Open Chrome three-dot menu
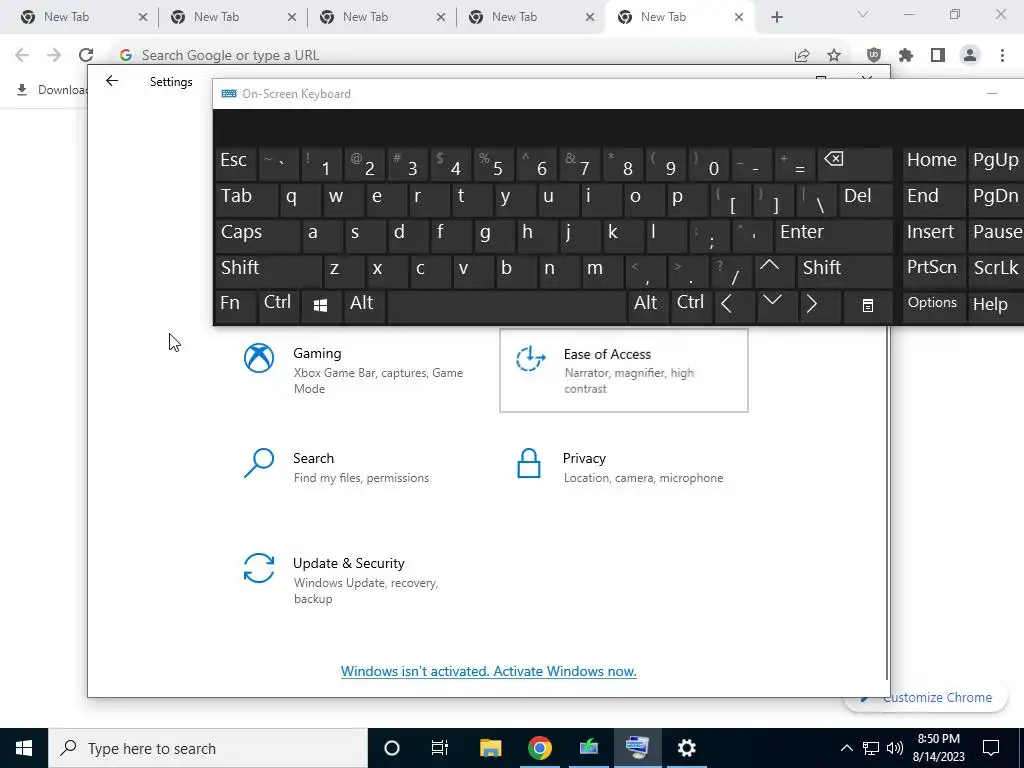 pos(1002,56)
